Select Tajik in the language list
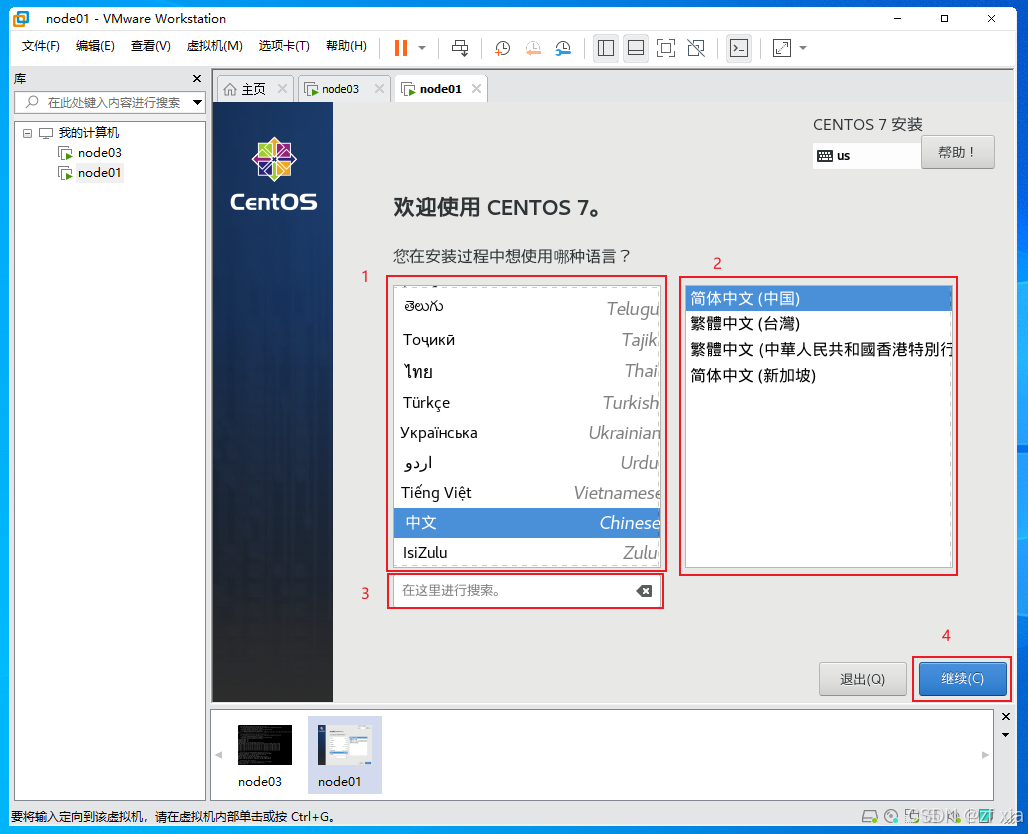This screenshot has height=834, width=1028. tap(527, 340)
